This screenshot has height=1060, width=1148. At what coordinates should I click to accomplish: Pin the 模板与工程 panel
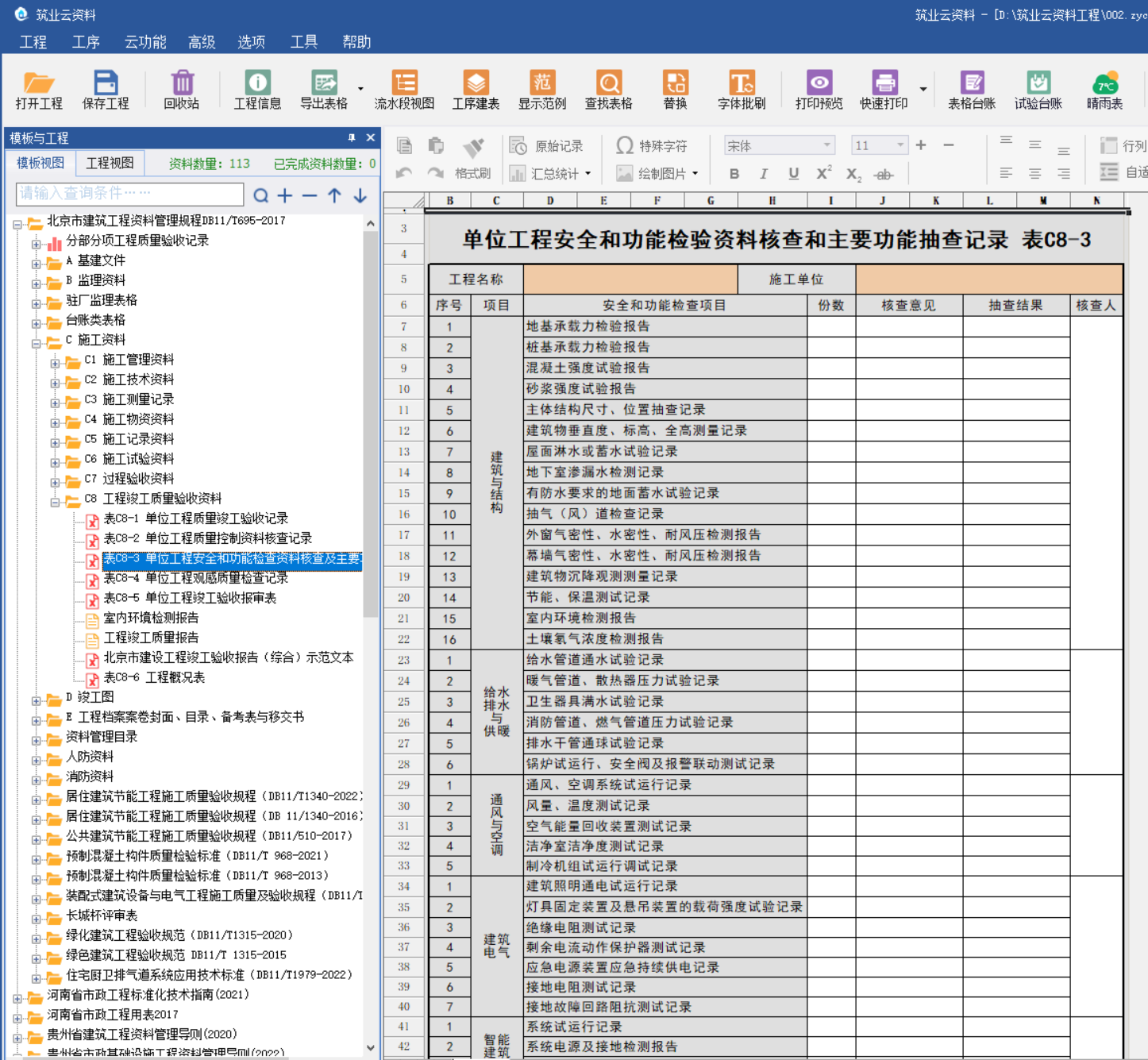tap(352, 138)
